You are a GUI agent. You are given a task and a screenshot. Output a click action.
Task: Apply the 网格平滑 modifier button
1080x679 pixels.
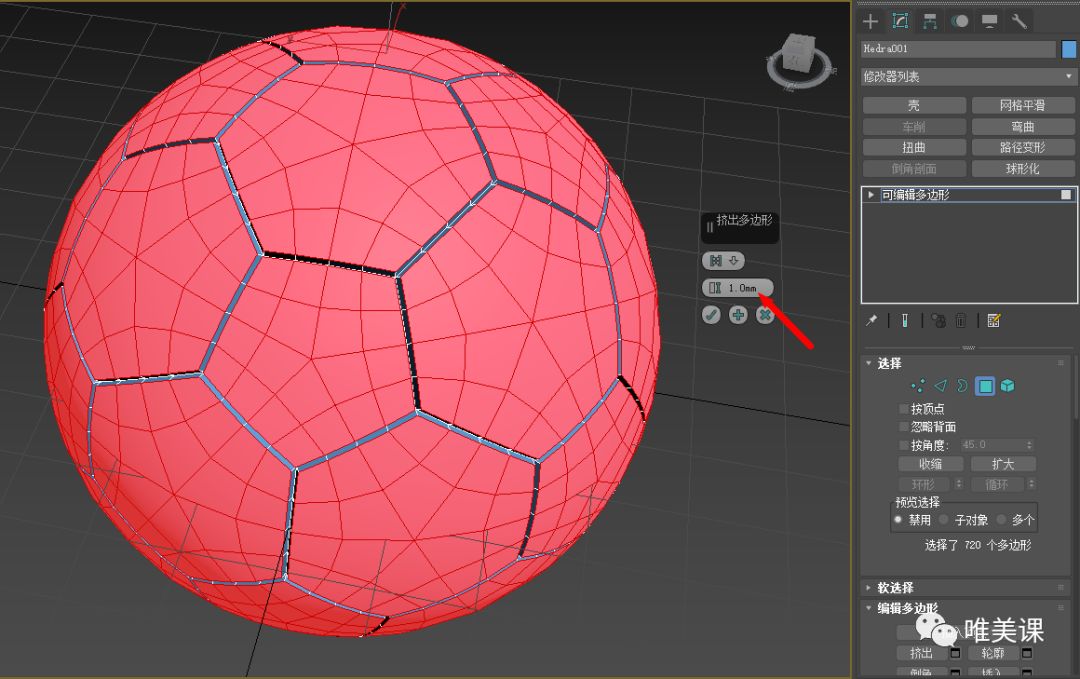pyautogui.click(x=1023, y=104)
